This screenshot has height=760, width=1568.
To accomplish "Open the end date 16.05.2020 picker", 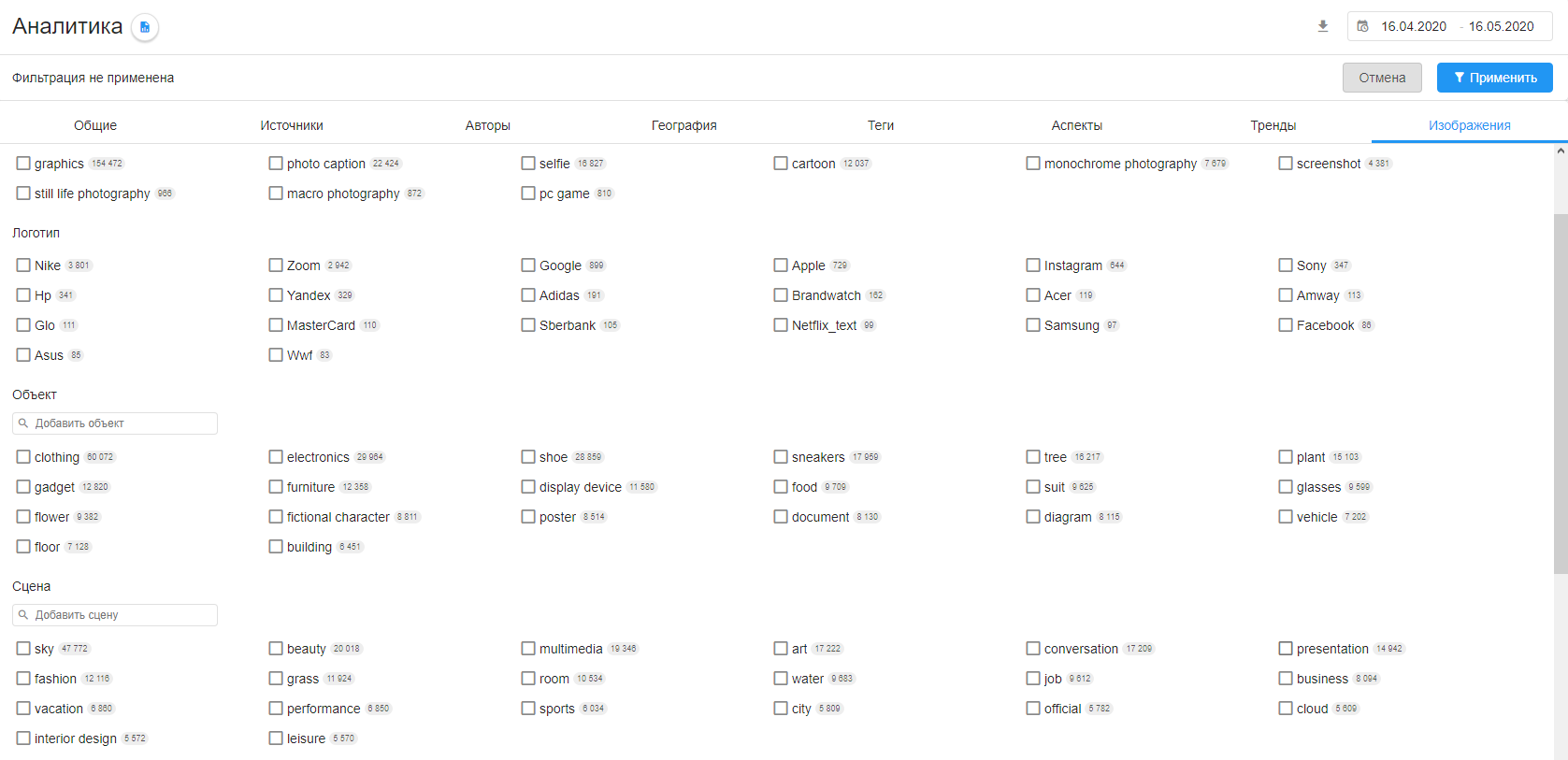I will [x=1501, y=26].
